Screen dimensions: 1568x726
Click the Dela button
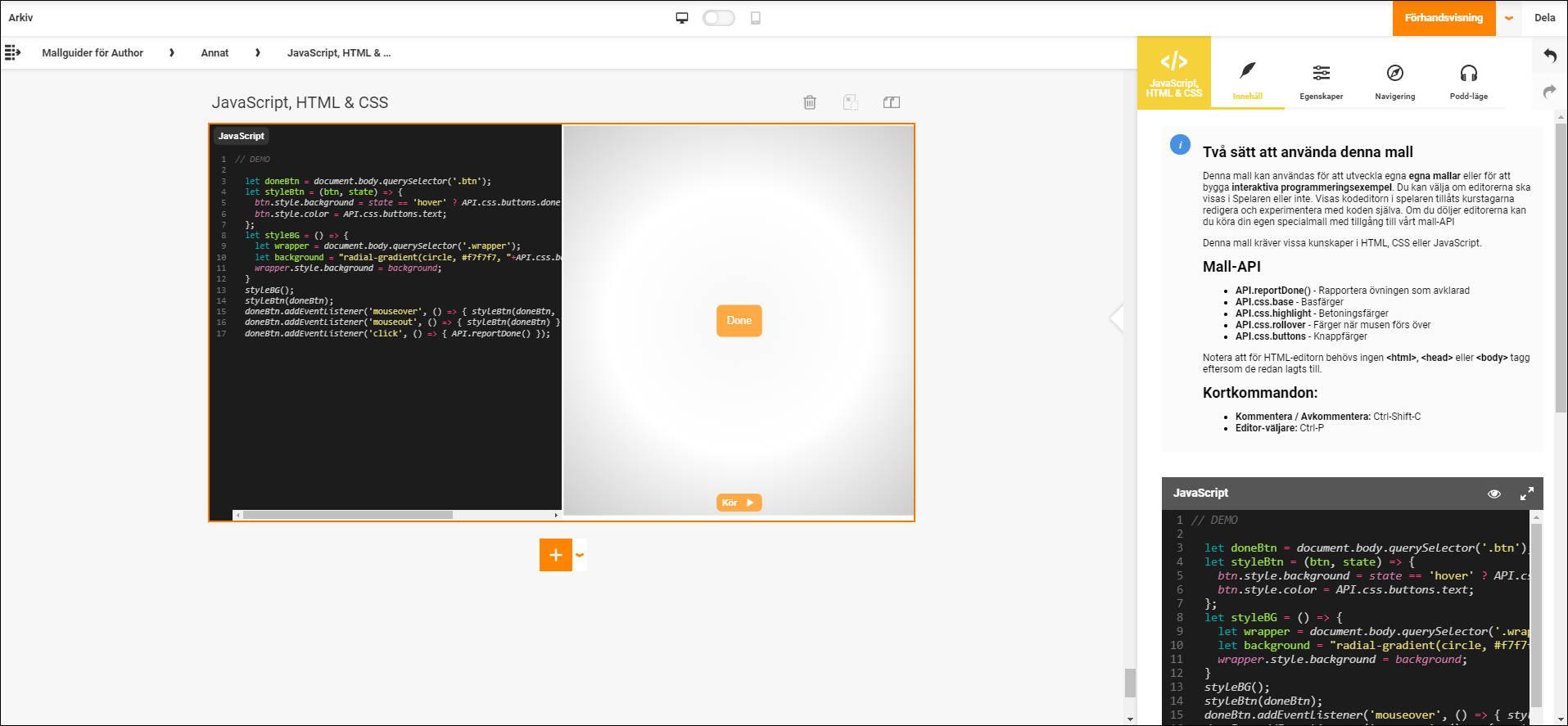coord(1544,18)
